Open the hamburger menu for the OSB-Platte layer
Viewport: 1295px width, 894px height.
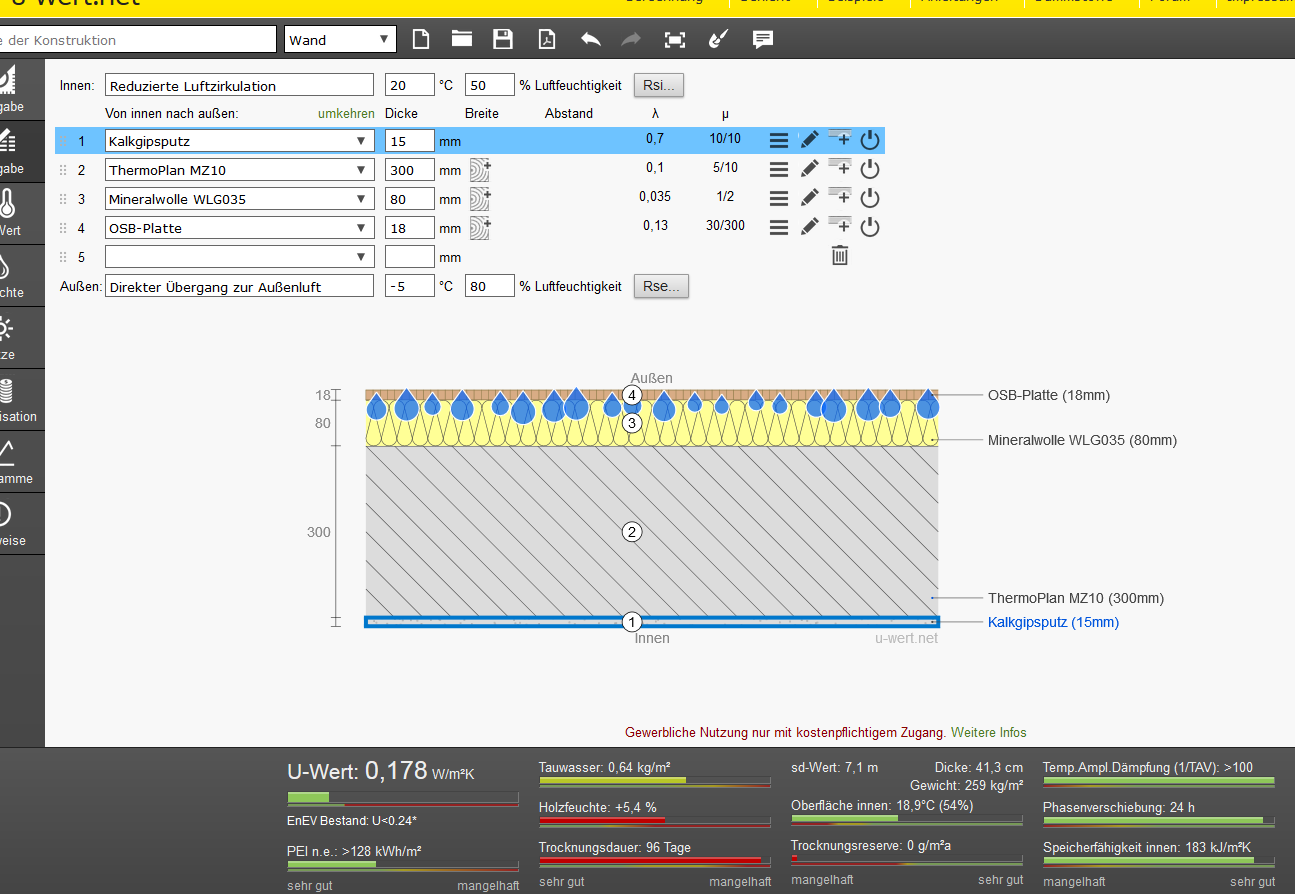(x=779, y=228)
